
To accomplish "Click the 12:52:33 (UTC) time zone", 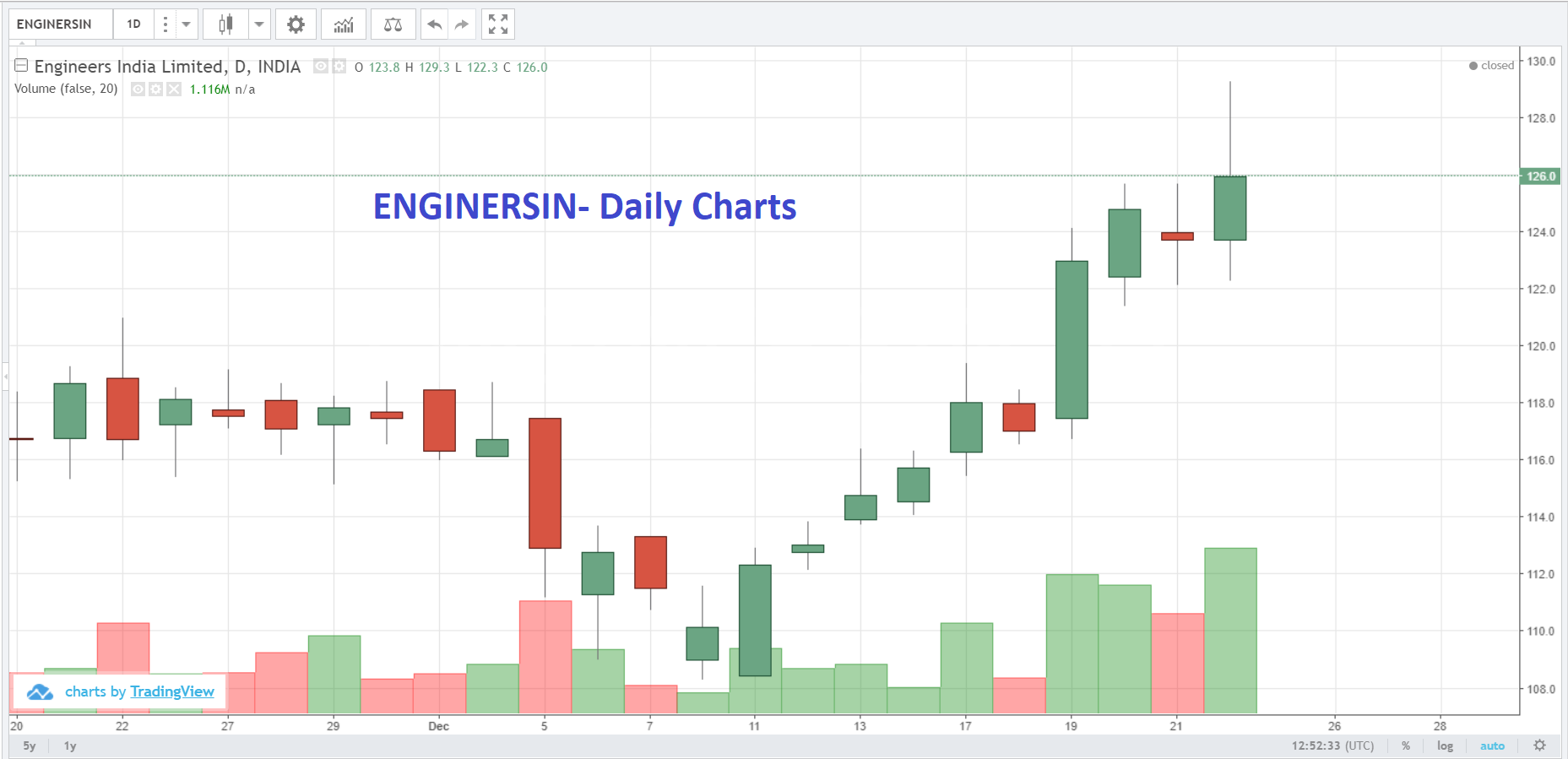I will tap(1332, 746).
